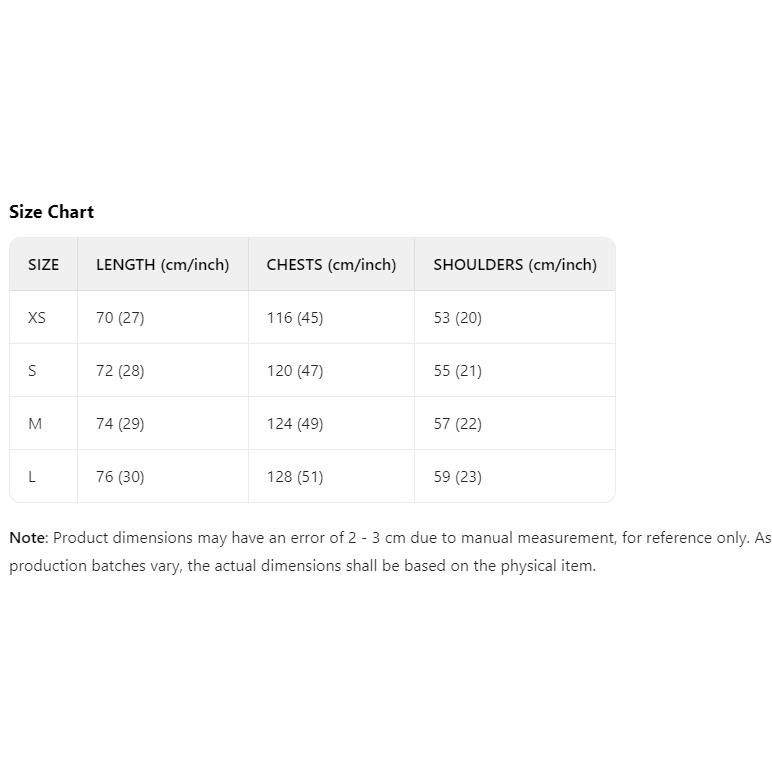Image resolution: width=772 pixels, height=772 pixels.
Task: Click the 59 (23) shoulders value
Action: (x=457, y=477)
